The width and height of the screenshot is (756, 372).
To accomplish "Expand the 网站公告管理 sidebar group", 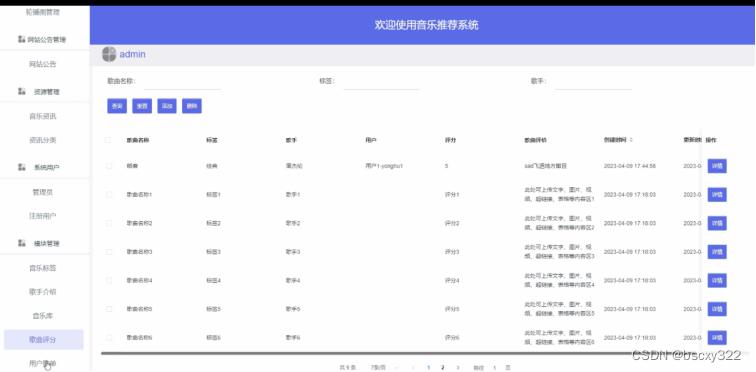I will [45, 40].
